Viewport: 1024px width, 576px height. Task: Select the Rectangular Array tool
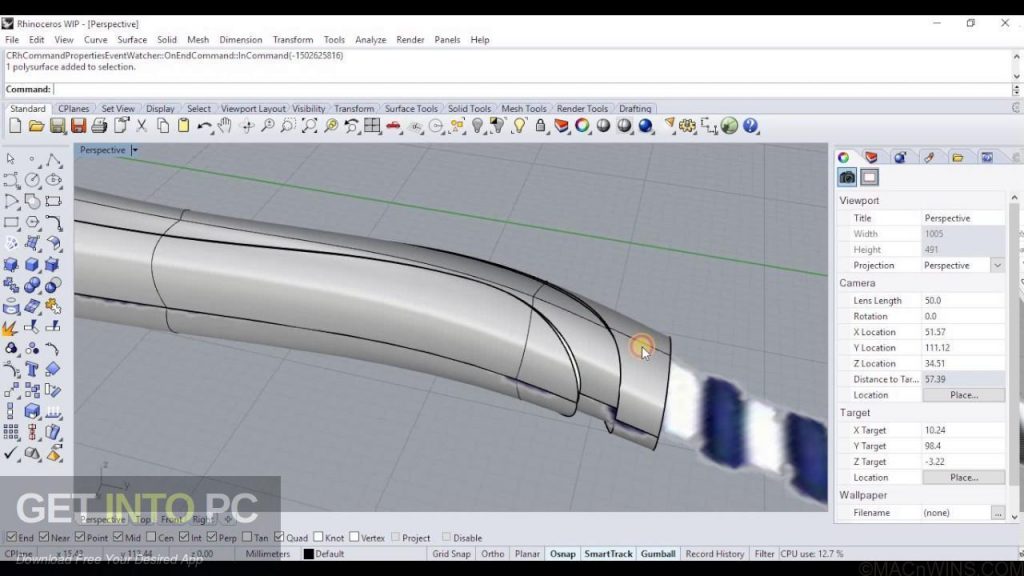coord(11,432)
